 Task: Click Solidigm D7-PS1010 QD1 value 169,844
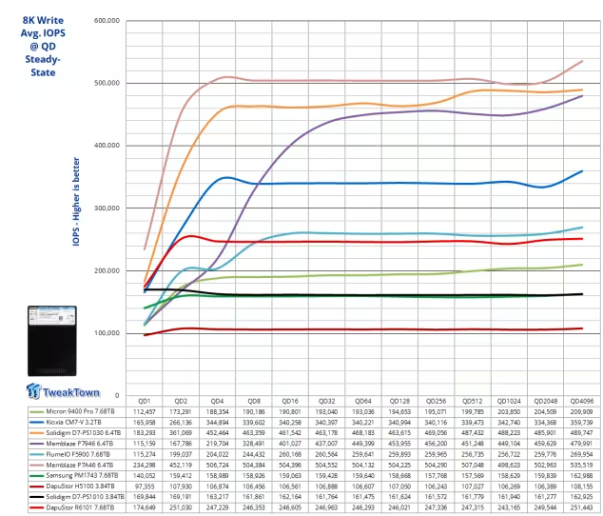coord(144,497)
